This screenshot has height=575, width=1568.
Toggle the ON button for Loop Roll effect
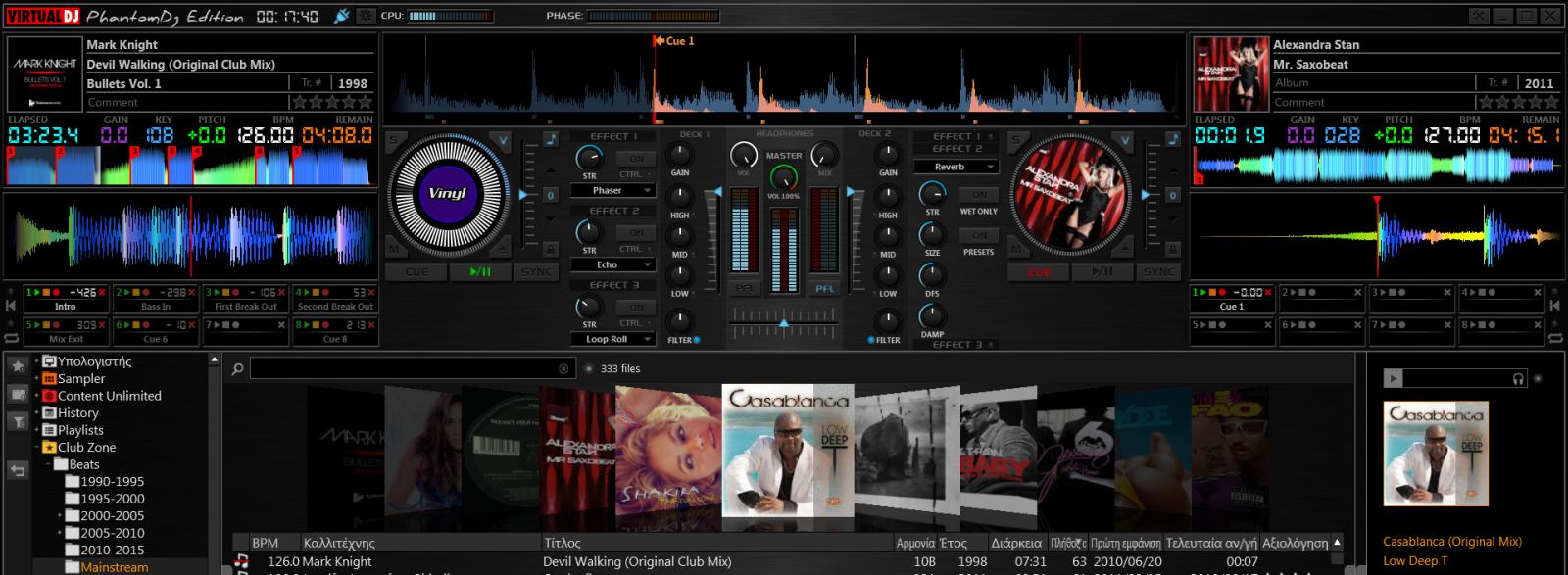click(637, 307)
